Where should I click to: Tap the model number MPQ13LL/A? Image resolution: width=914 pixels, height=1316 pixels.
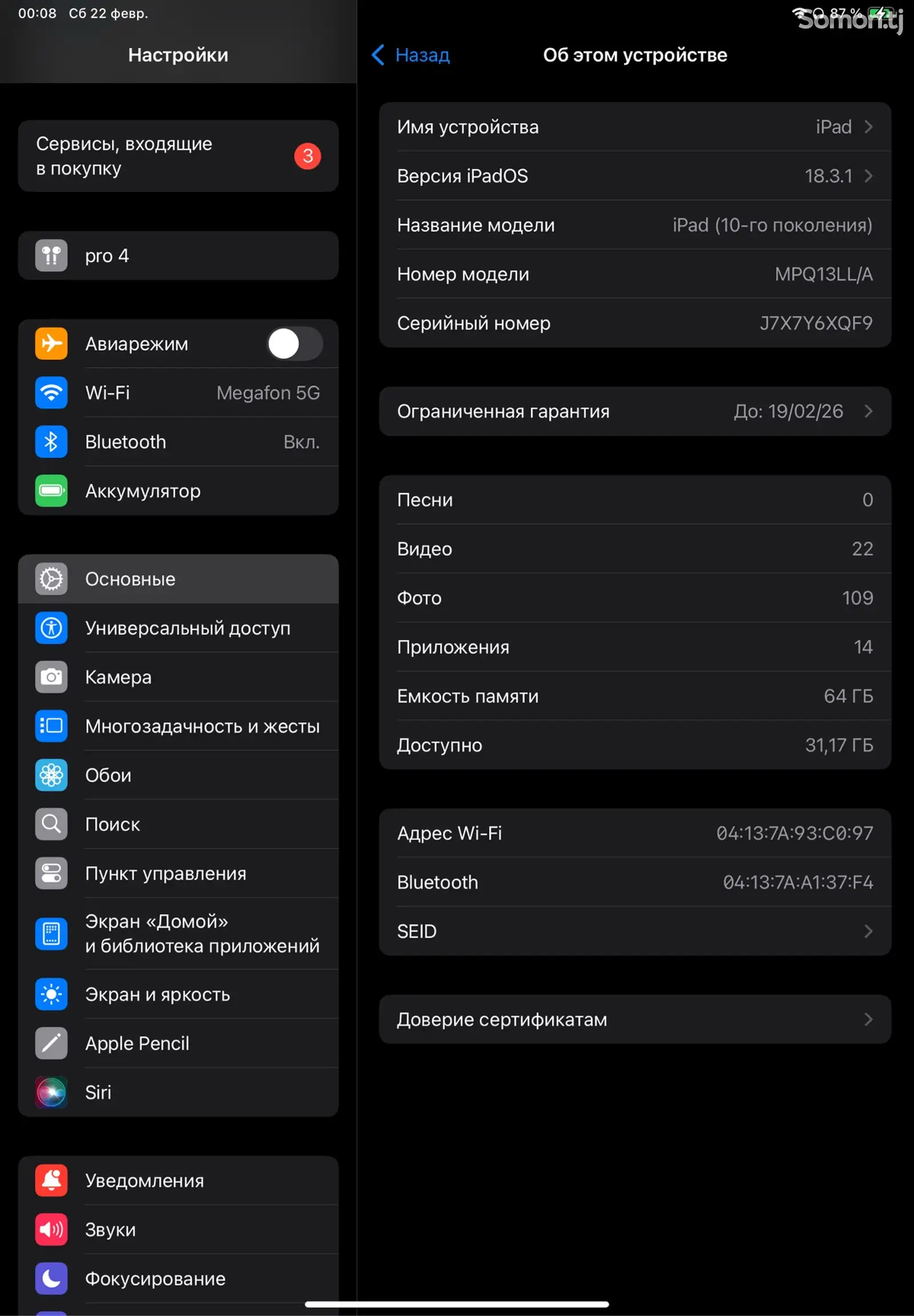(x=824, y=274)
